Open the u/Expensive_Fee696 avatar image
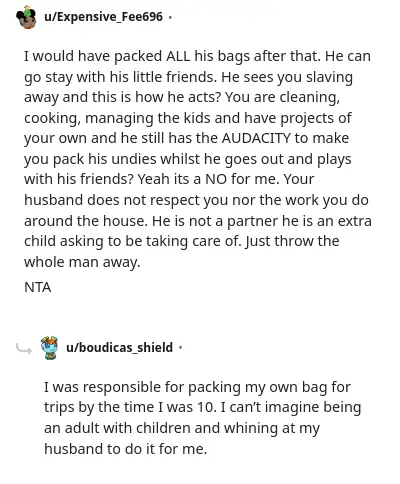The height and width of the screenshot is (484, 400). 26,17
